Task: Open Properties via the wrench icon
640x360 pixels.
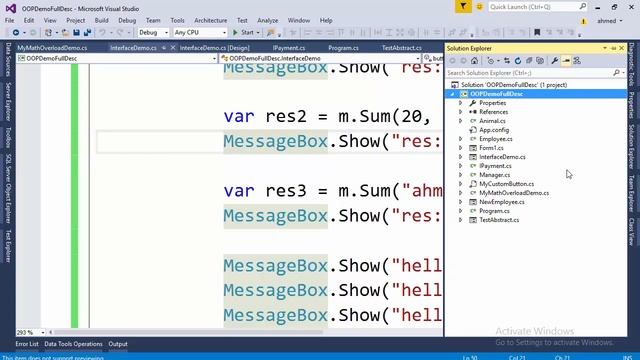Action: pyautogui.click(x=554, y=61)
